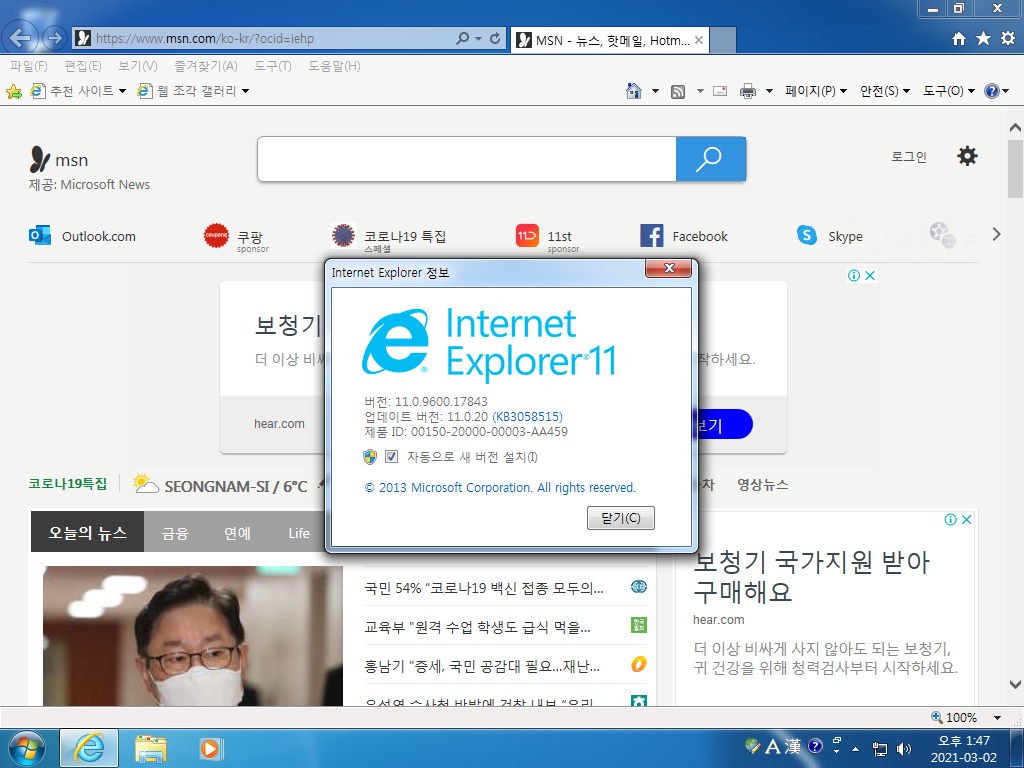
Task: Click the browser address bar URL
Action: (205, 39)
